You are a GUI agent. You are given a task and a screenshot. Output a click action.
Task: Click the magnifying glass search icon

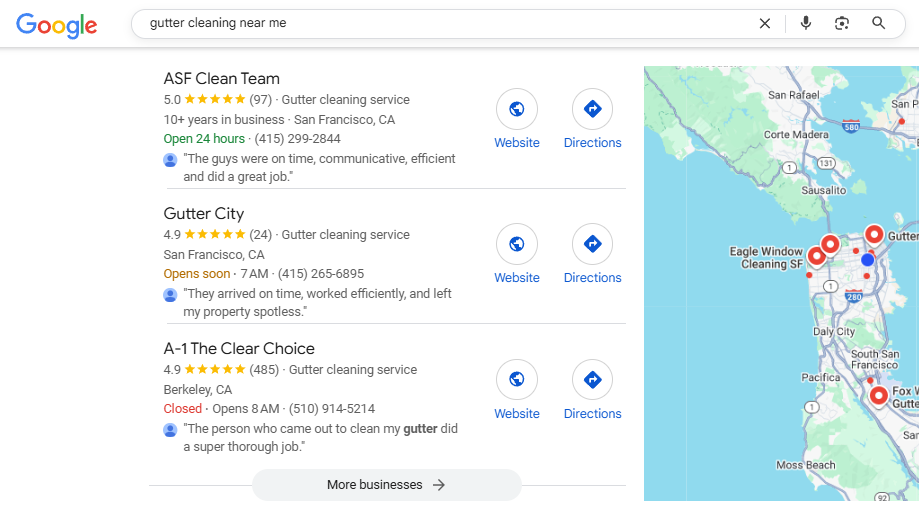[x=879, y=23]
